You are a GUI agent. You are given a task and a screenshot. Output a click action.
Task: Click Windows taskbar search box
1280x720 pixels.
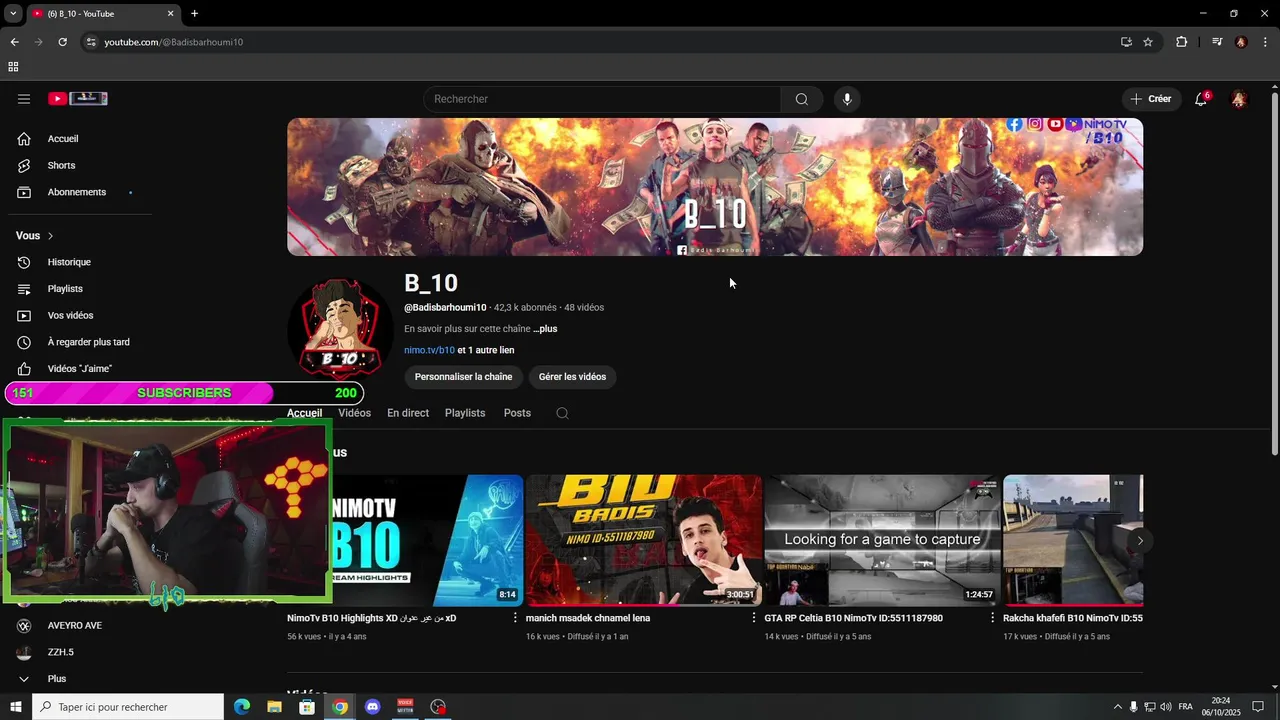pos(128,707)
